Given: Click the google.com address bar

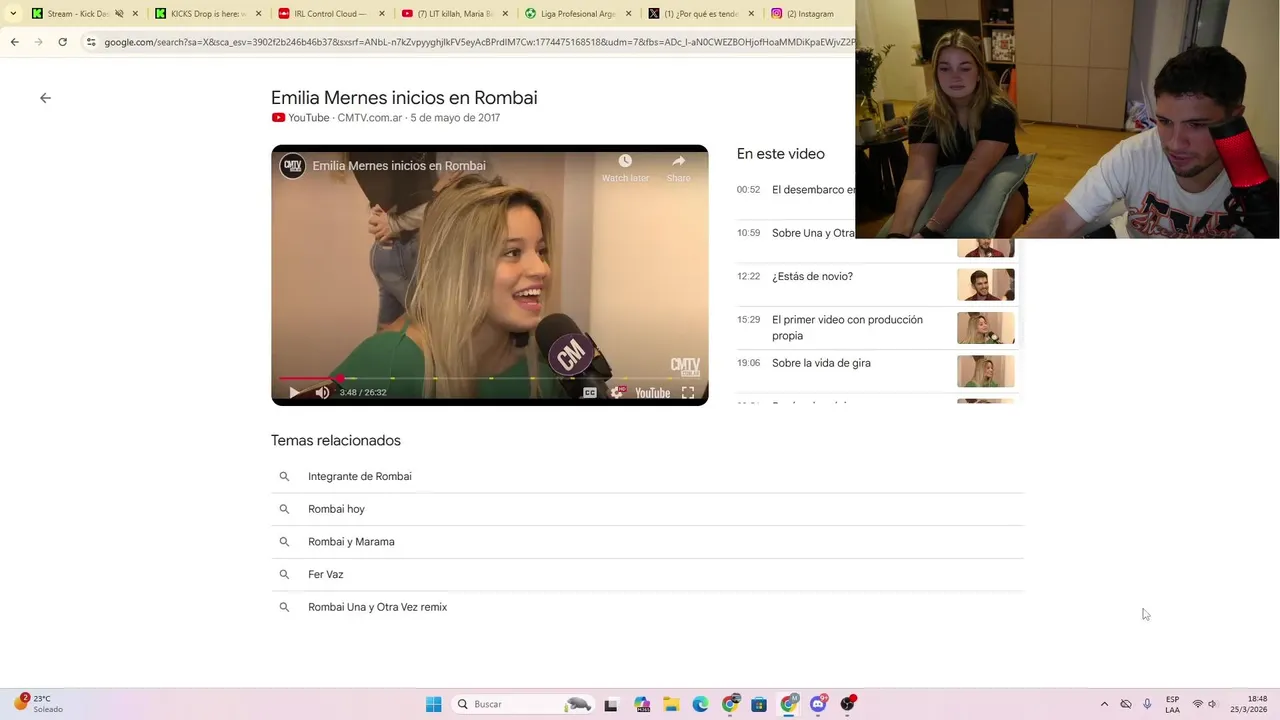Looking at the screenshot, I should click(x=470, y=42).
